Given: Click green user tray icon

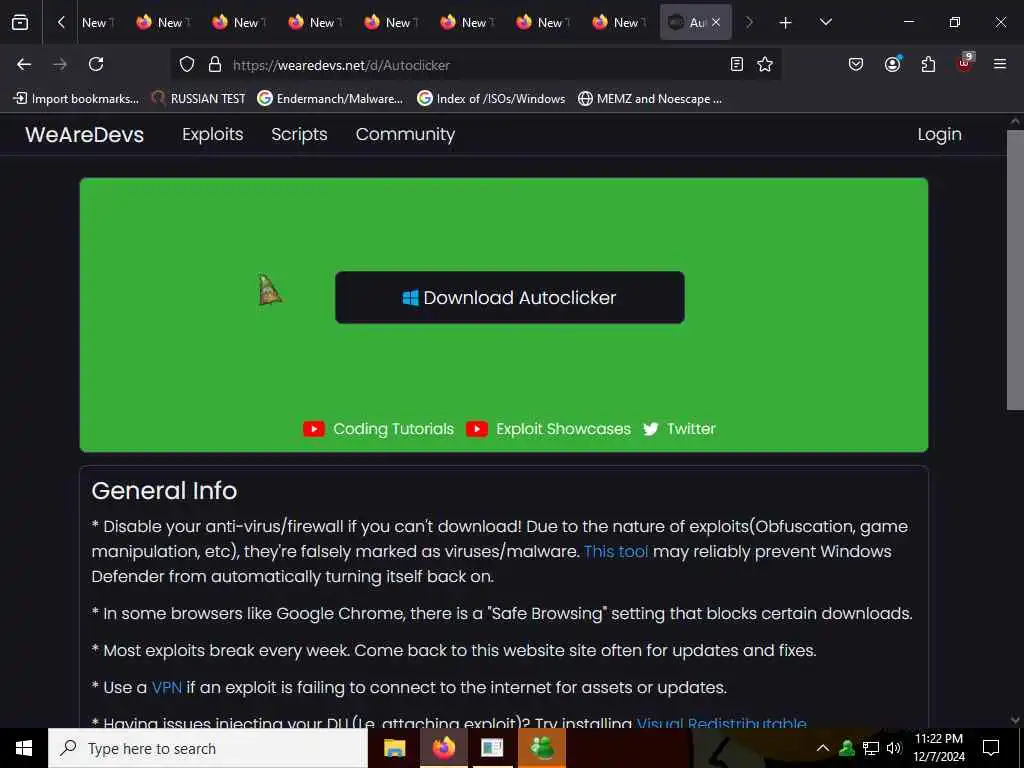Looking at the screenshot, I should (846, 748).
